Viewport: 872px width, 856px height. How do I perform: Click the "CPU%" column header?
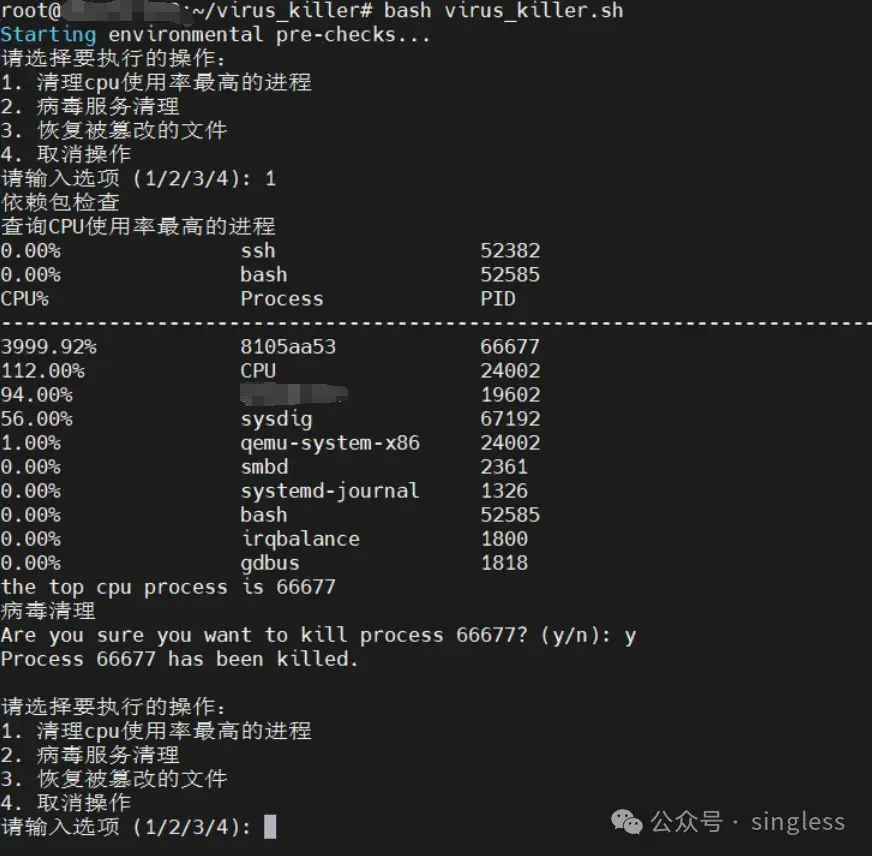point(24,299)
